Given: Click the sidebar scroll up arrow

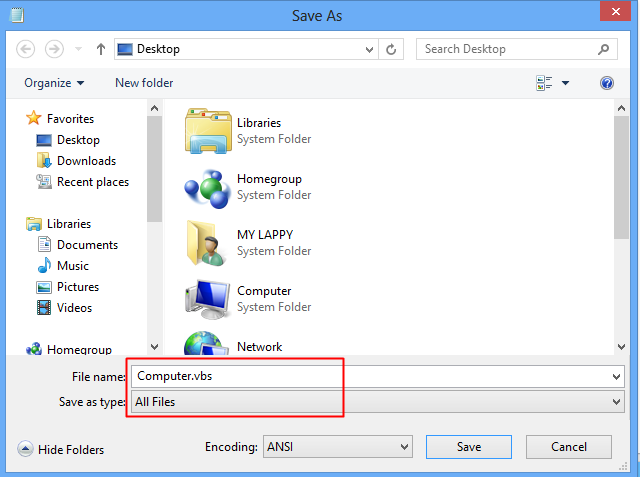Looking at the screenshot, I should point(154,108).
